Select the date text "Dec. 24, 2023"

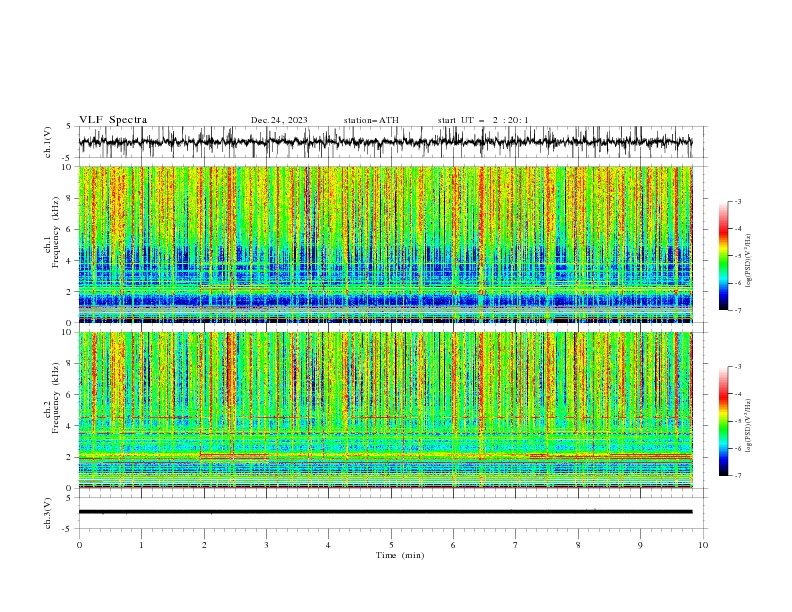pos(279,120)
